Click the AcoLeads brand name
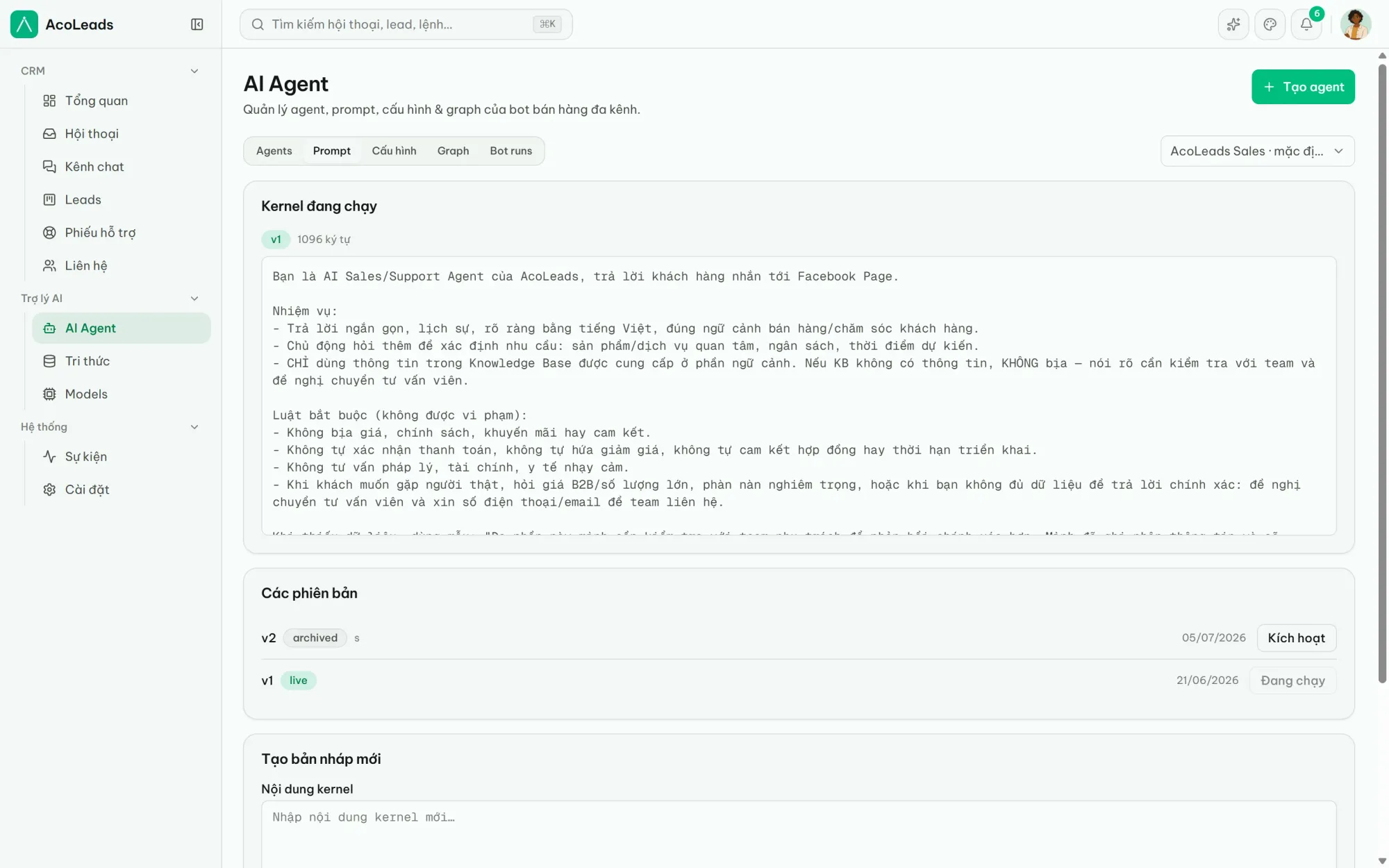The width and height of the screenshot is (1389, 868). [79, 24]
